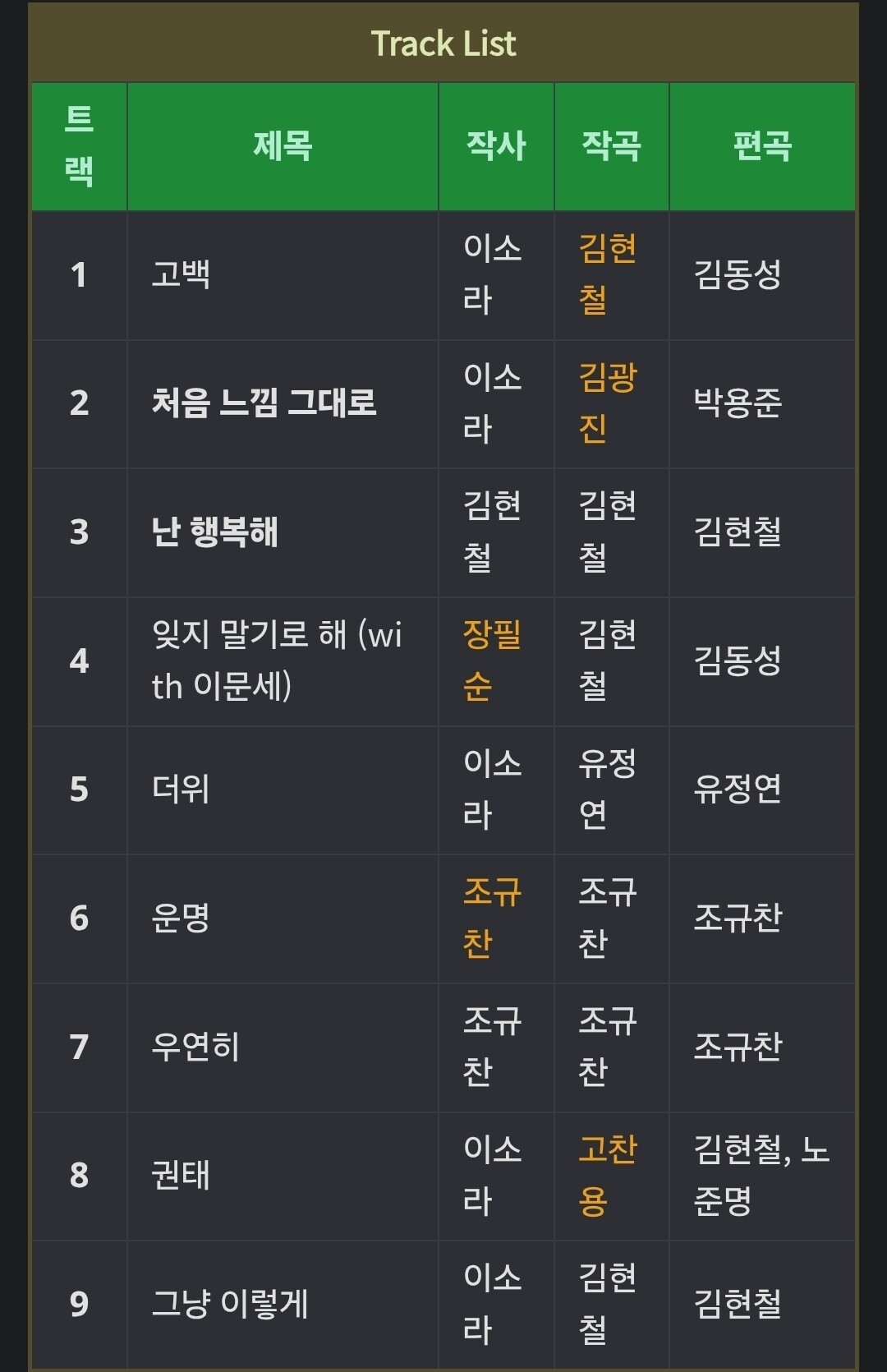This screenshot has width=887, height=1372.
Task: Click the Track List header bar
Action: tap(443, 44)
